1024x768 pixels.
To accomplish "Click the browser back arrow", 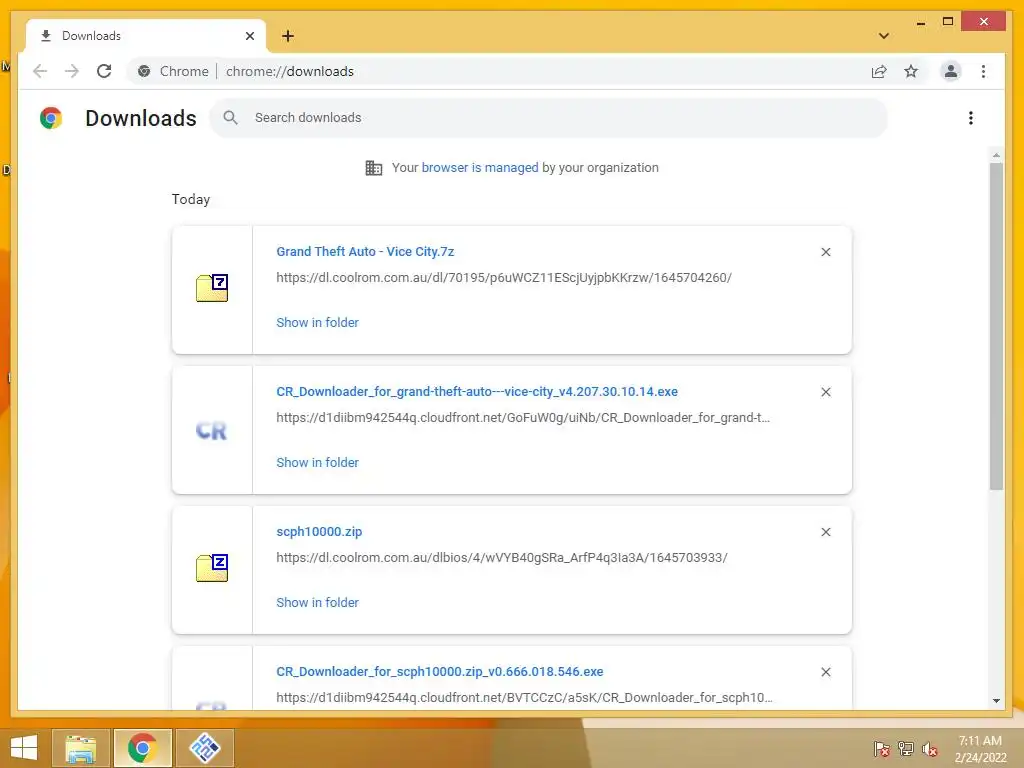I will pyautogui.click(x=40, y=71).
